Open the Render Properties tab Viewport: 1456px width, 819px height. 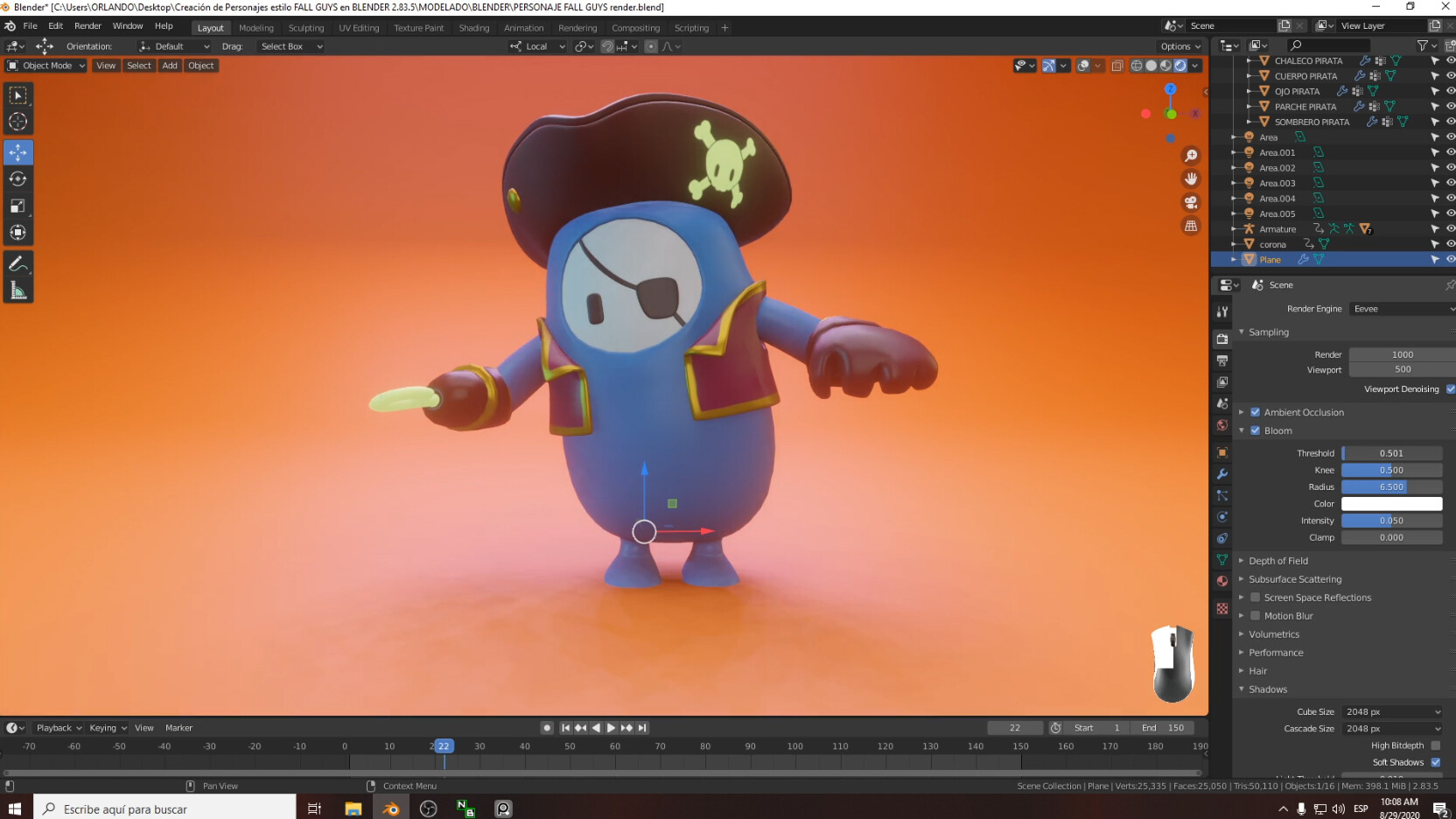point(1221,339)
